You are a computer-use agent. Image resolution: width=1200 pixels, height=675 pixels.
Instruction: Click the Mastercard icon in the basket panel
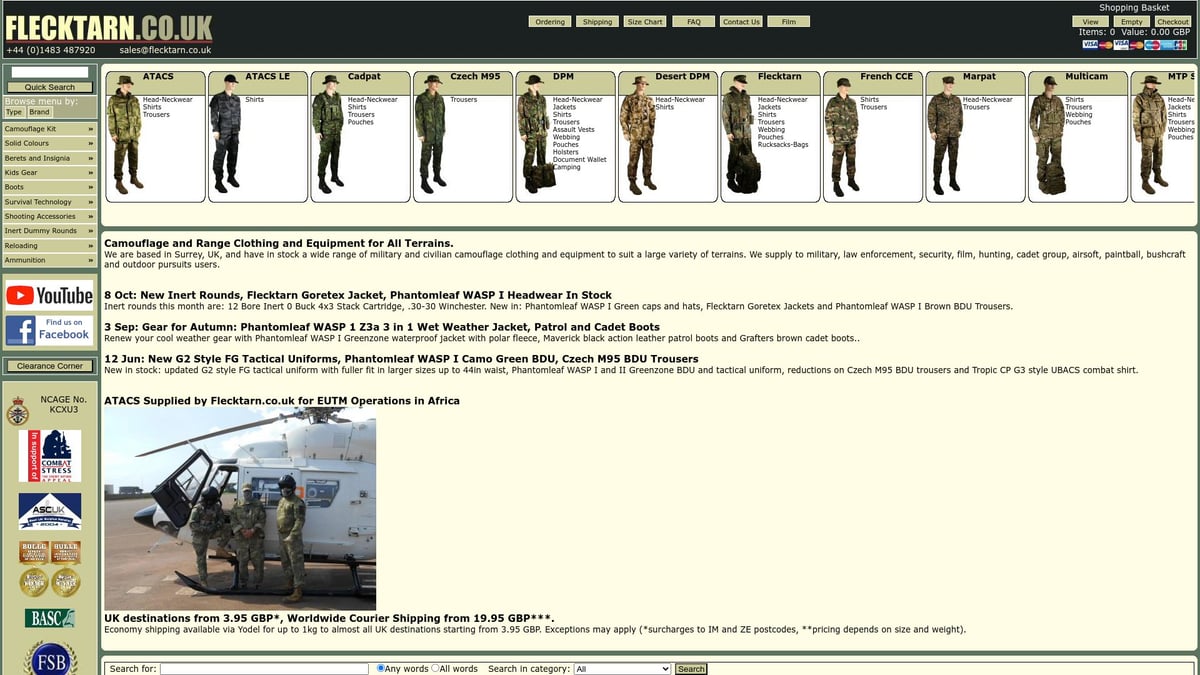tap(1105, 44)
